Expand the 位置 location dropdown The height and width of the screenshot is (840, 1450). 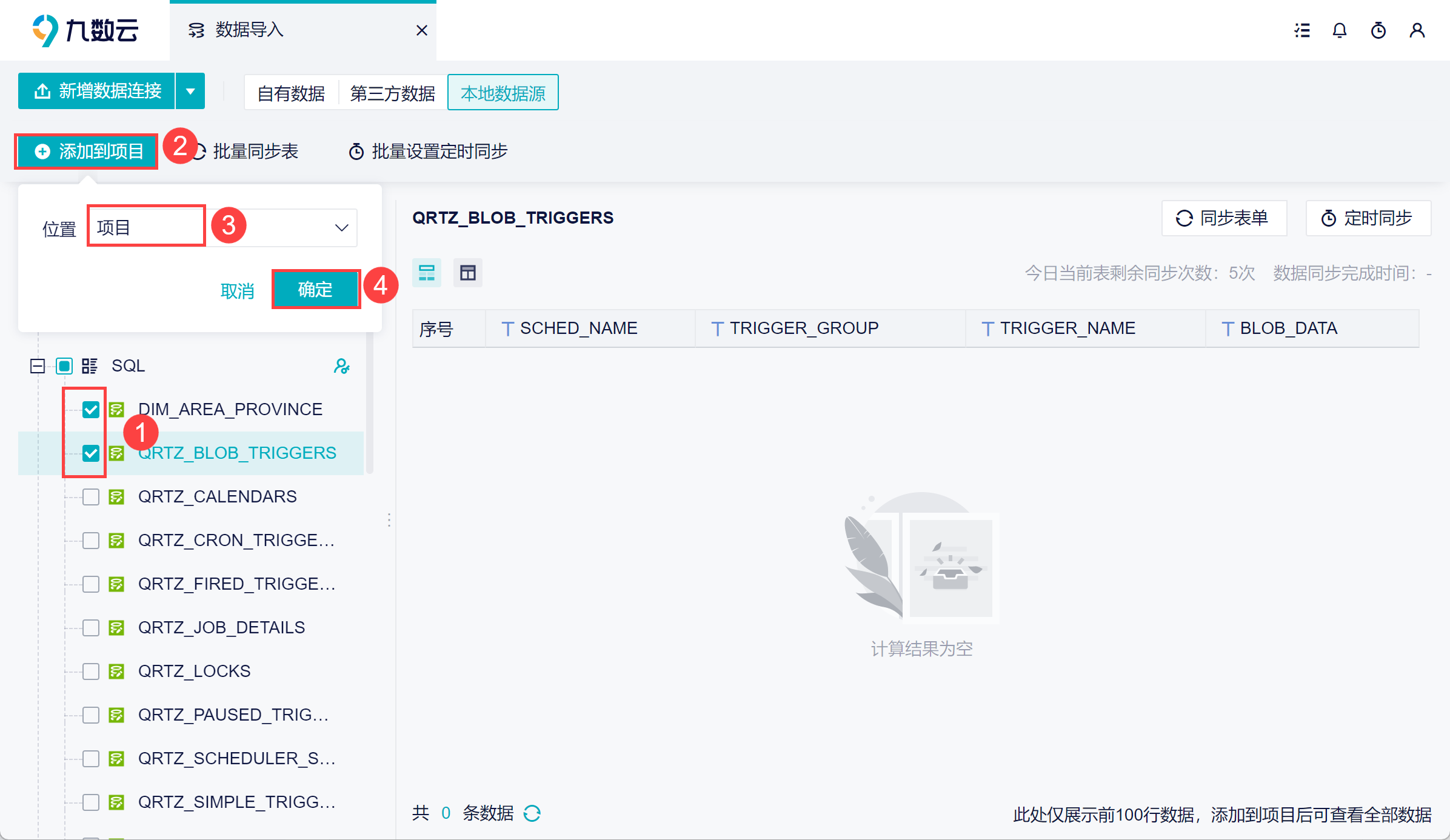coord(341,228)
